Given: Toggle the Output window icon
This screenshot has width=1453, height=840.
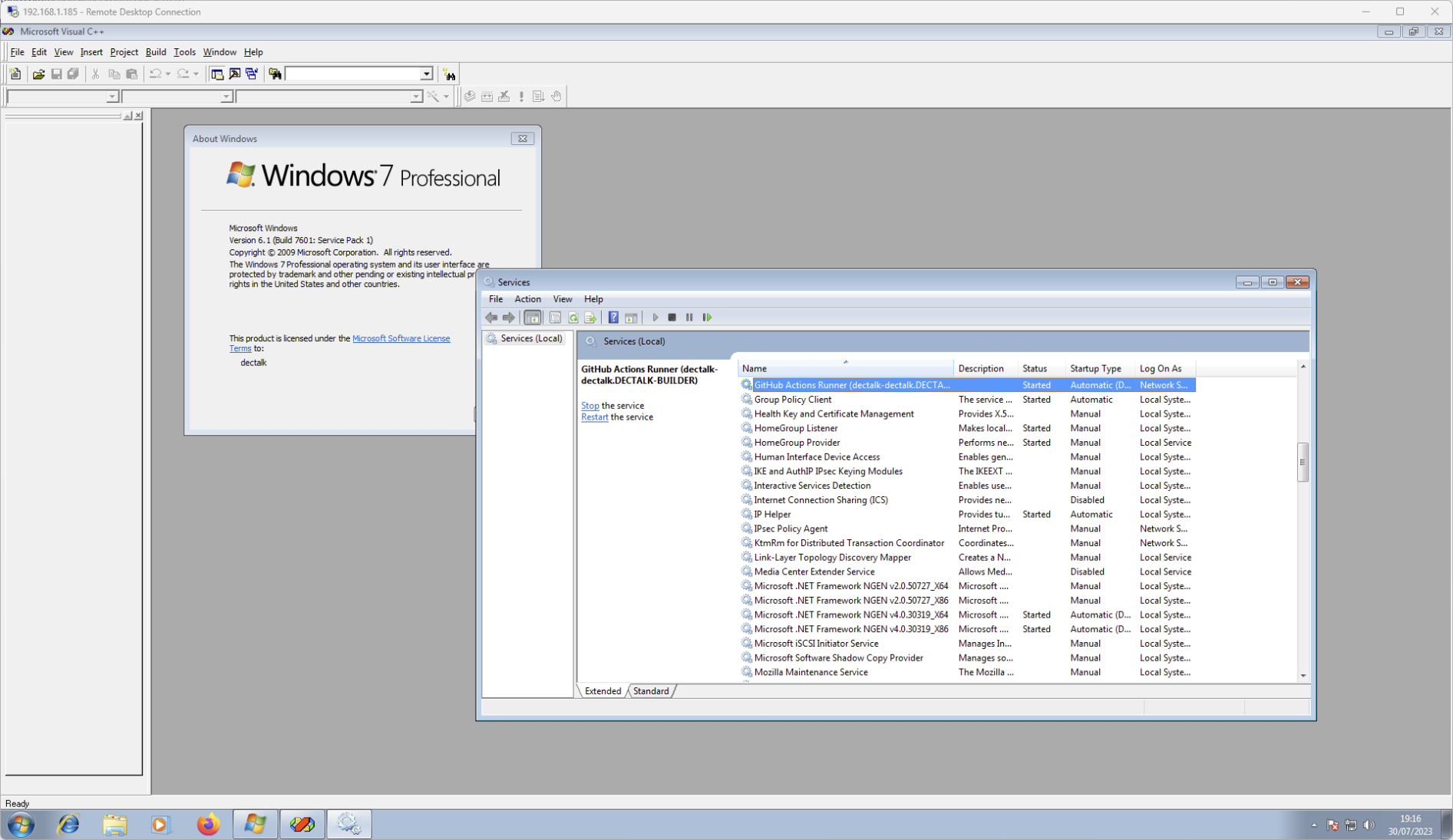Looking at the screenshot, I should coord(235,74).
